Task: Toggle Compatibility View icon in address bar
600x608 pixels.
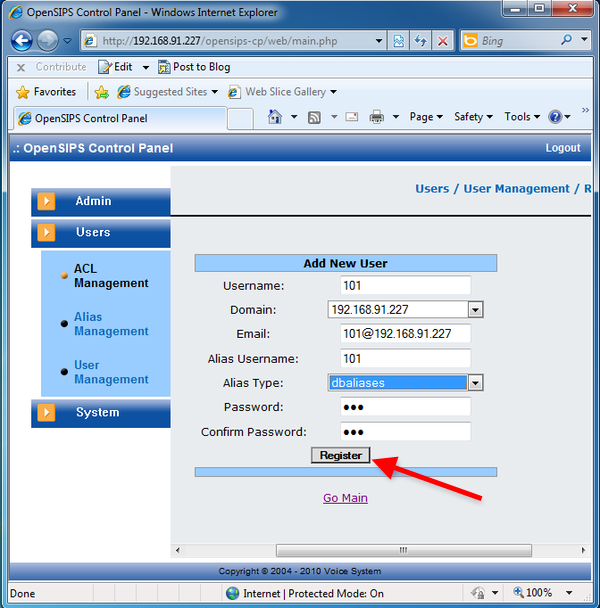Action: (398, 41)
